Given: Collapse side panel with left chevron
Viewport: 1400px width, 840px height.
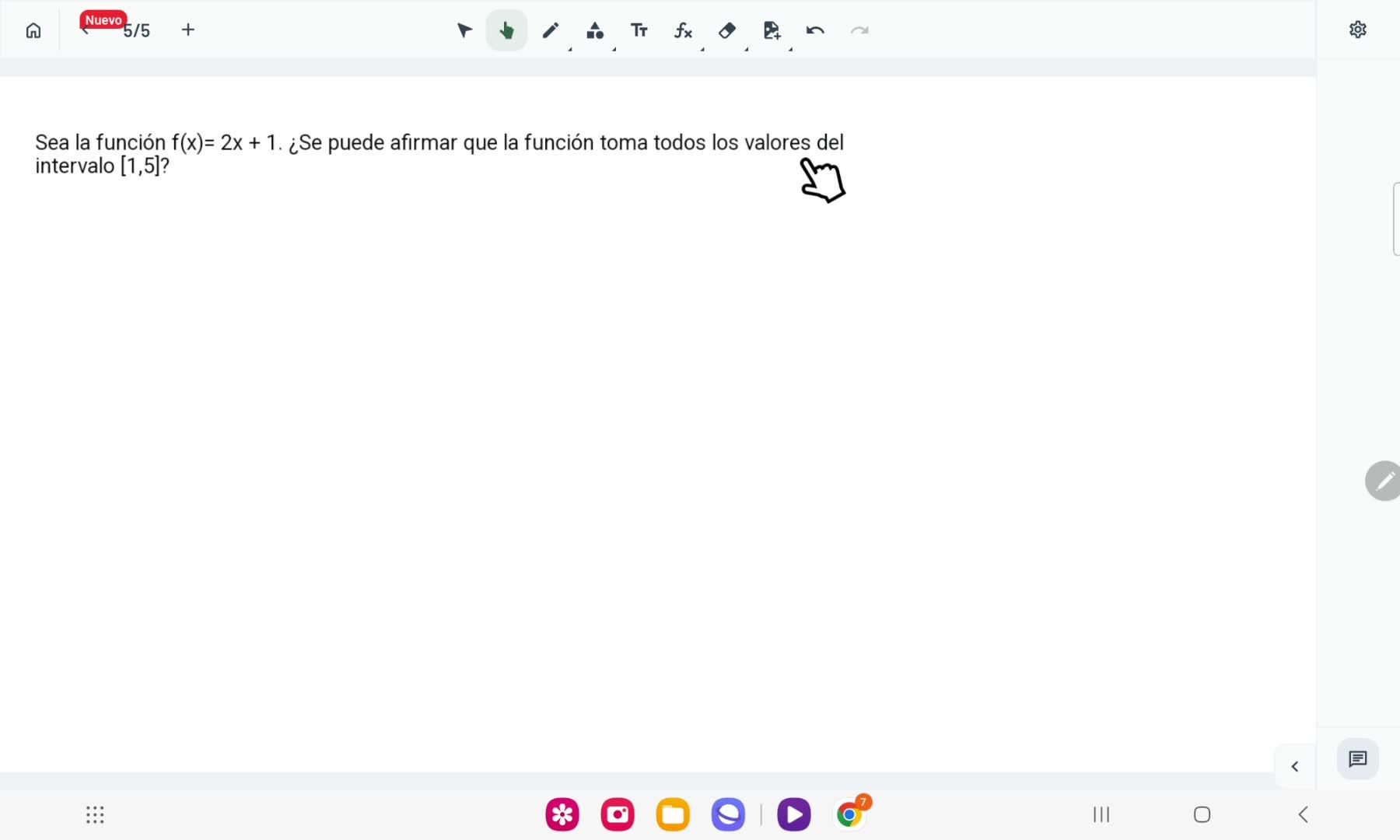Looking at the screenshot, I should [x=1295, y=767].
